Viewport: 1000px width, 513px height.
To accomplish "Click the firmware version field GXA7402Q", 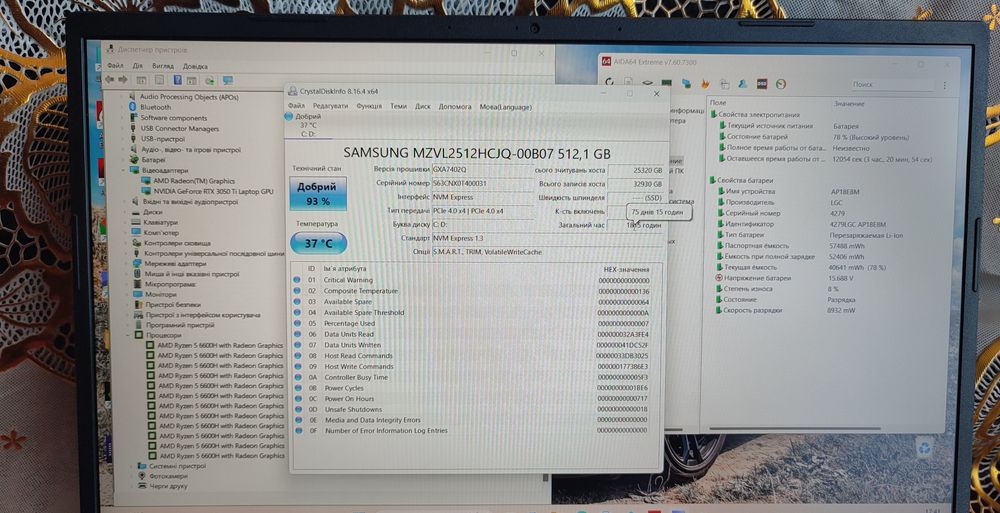I will click(x=482, y=170).
